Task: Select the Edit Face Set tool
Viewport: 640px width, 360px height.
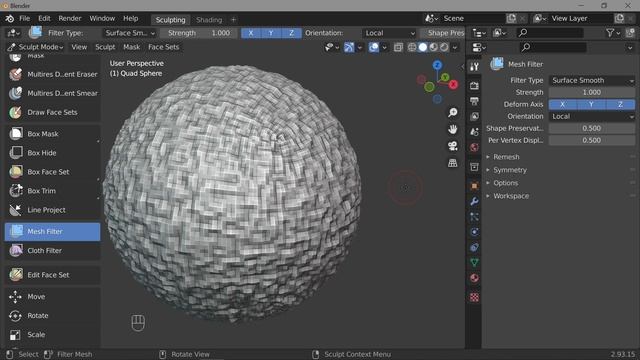Action: pos(53,275)
